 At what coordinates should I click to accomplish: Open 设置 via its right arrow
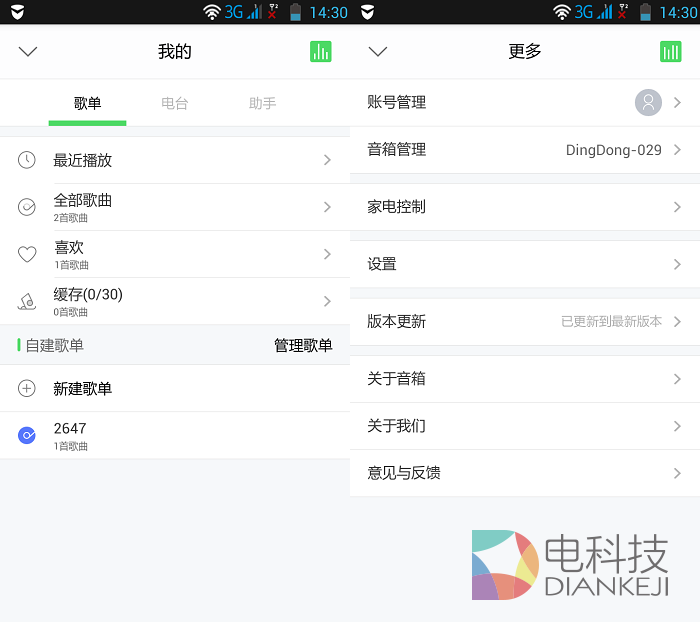(677, 264)
